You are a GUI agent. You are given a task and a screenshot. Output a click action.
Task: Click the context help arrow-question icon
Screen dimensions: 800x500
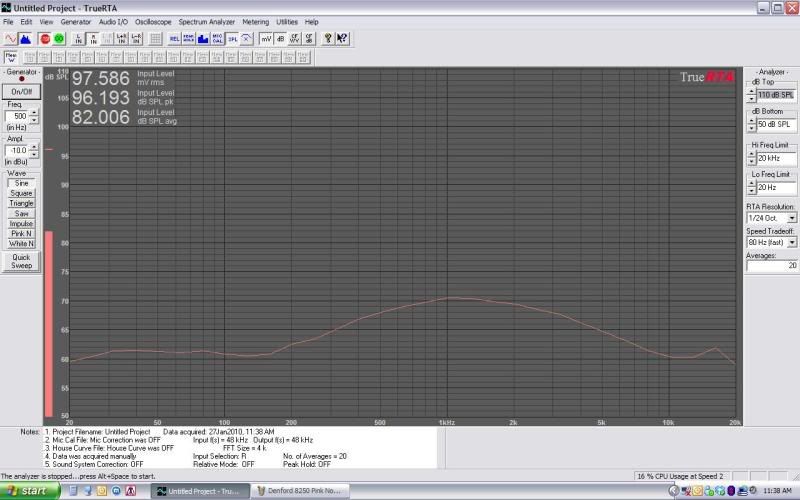pos(342,39)
